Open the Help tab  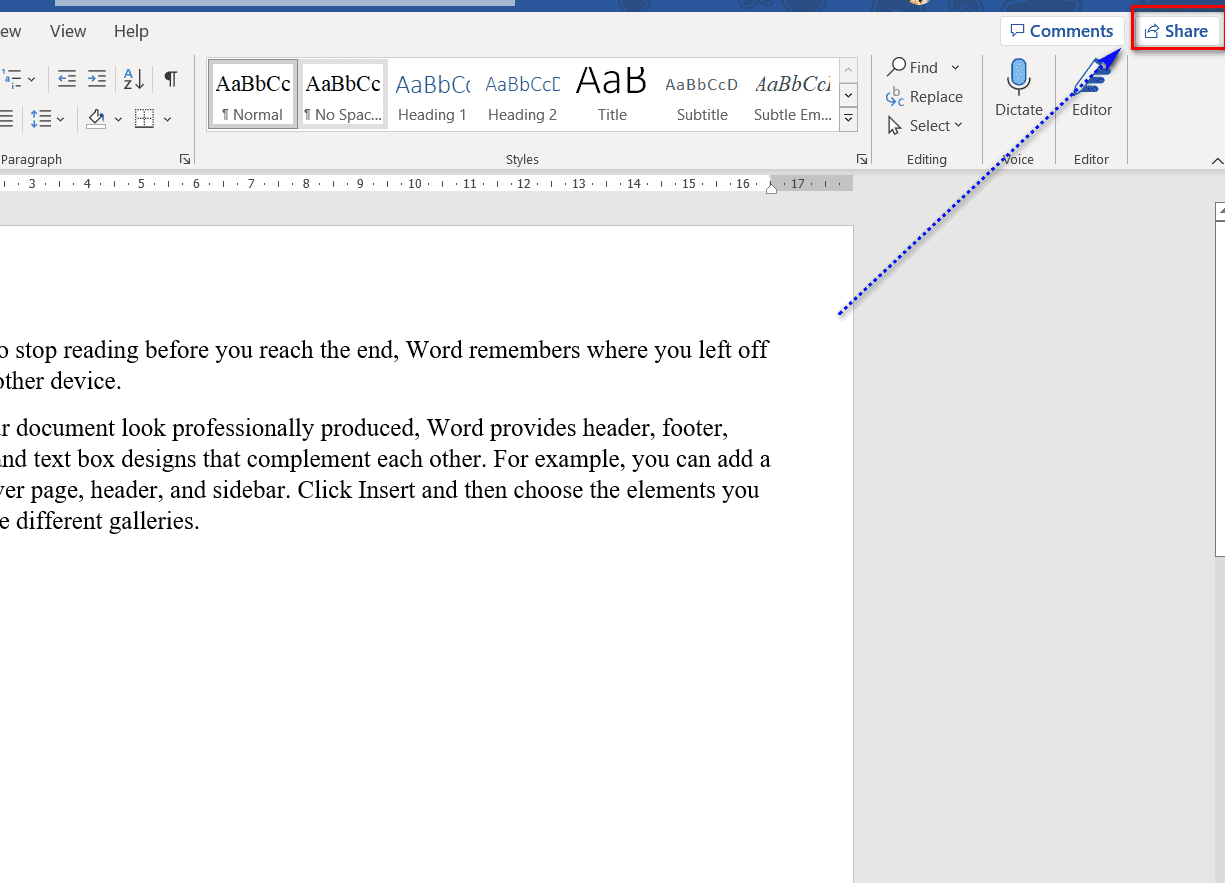(131, 31)
